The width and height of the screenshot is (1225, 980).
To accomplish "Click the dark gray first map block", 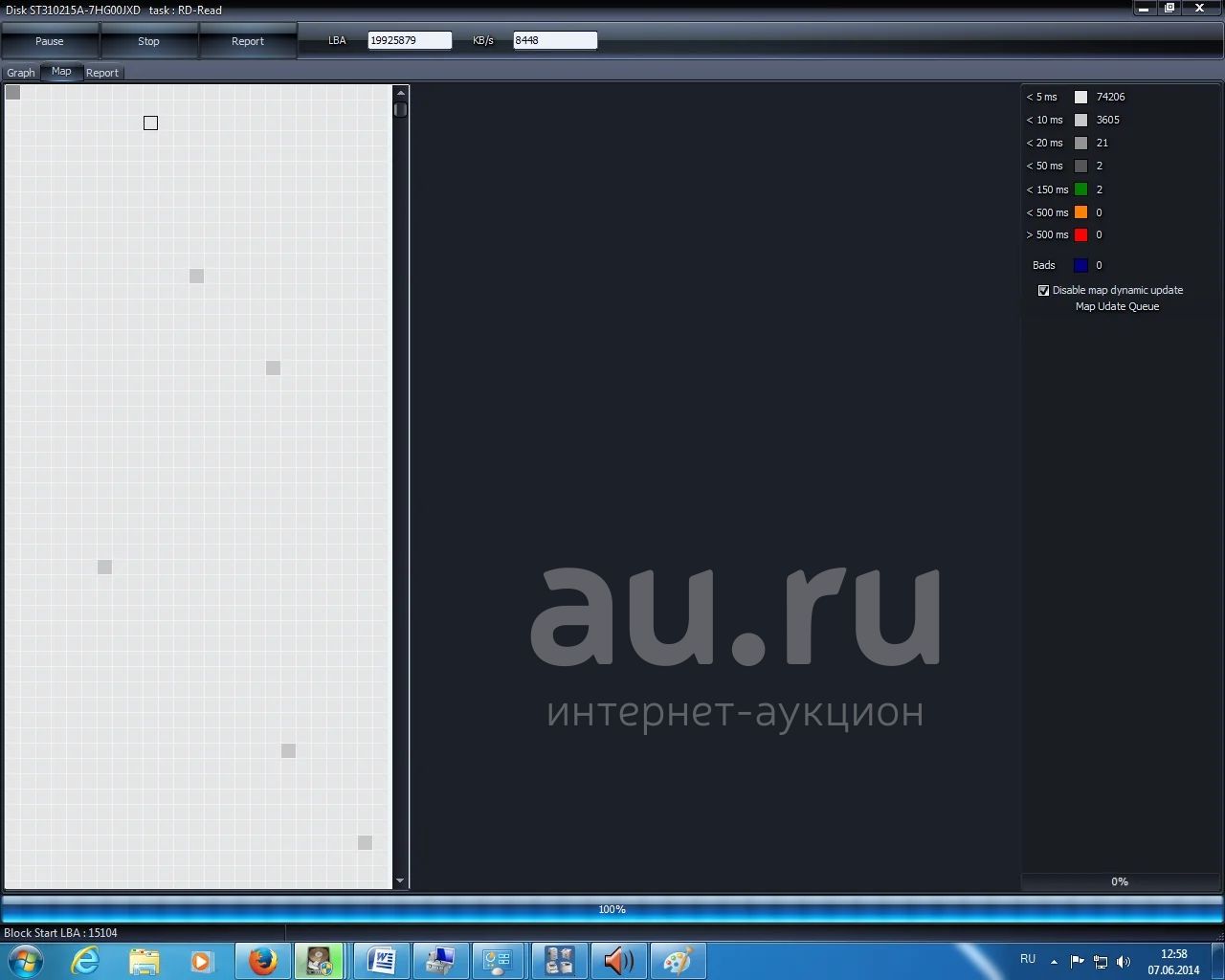I will (x=12, y=92).
